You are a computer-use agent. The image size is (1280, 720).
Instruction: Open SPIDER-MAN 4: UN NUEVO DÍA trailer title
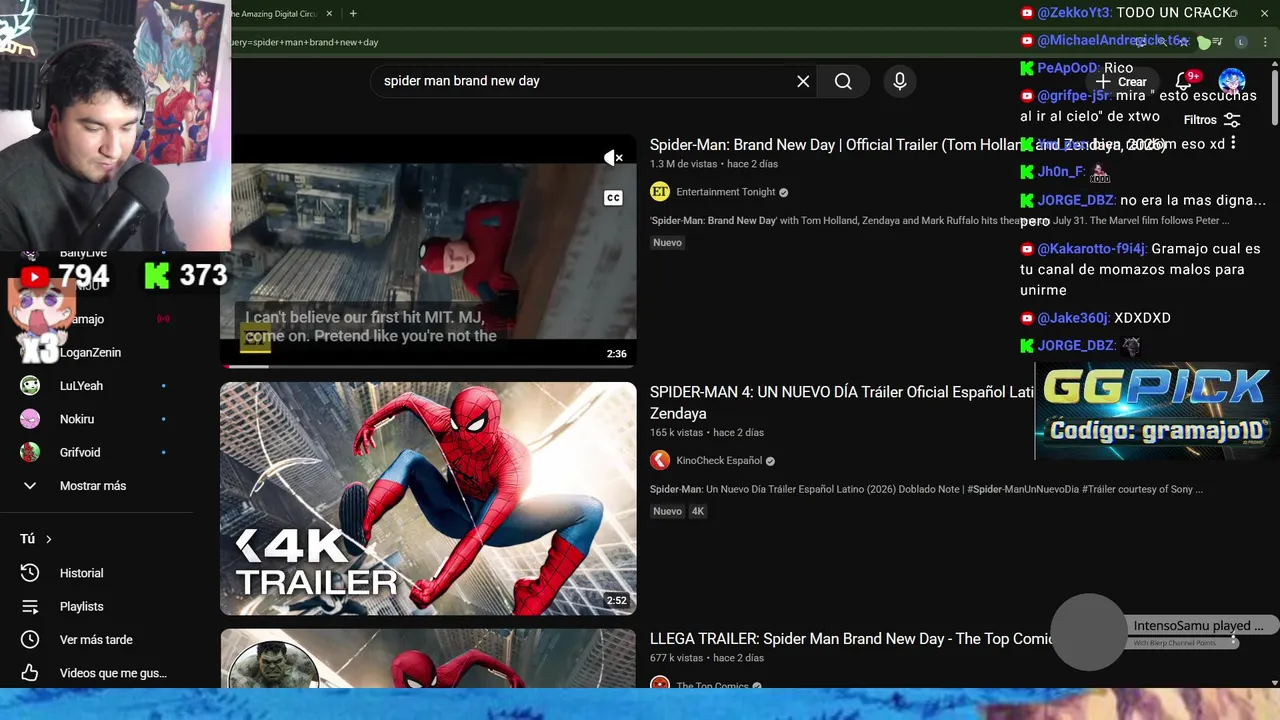(840, 402)
